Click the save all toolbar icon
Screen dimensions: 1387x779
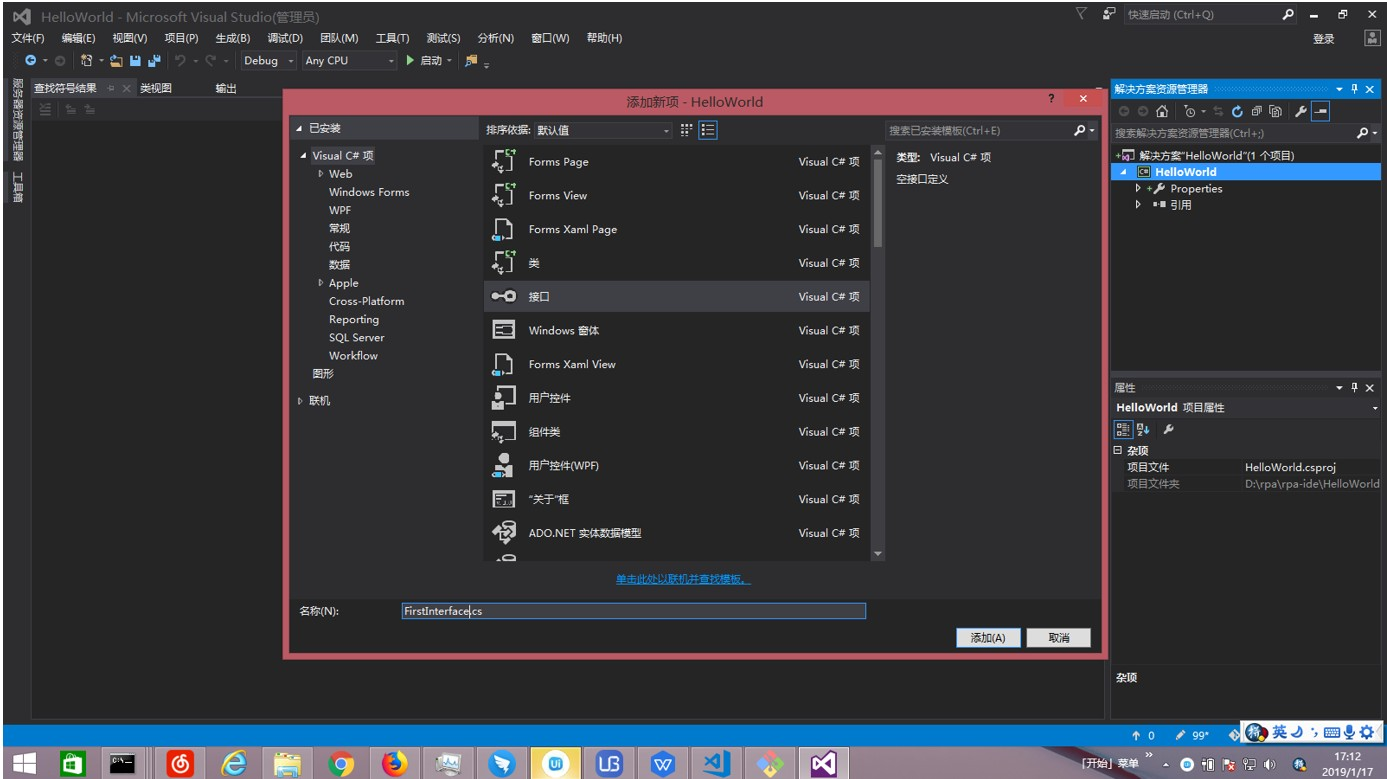point(154,61)
